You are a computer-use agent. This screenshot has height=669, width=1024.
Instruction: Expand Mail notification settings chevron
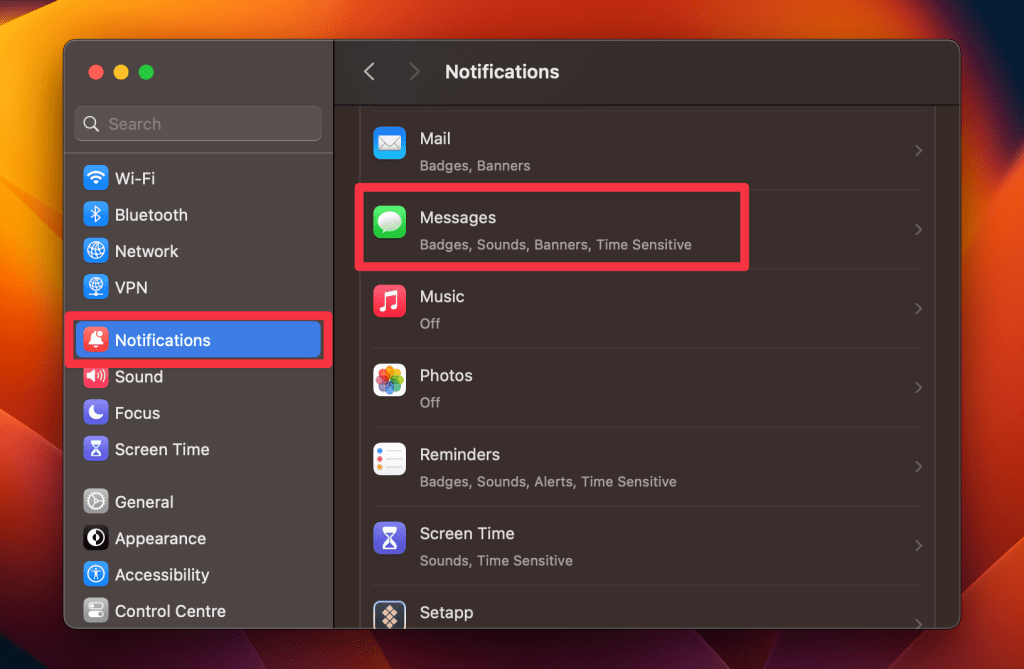(918, 151)
